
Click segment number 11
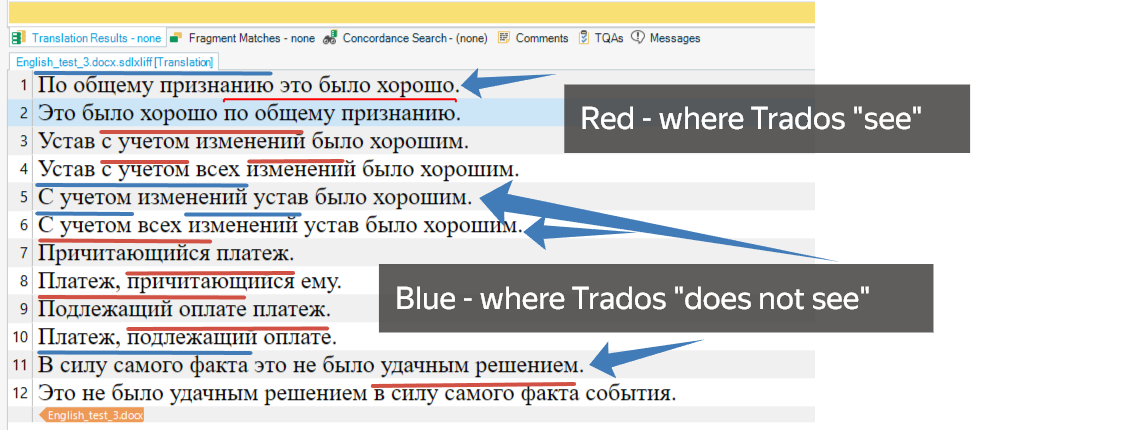point(22,365)
